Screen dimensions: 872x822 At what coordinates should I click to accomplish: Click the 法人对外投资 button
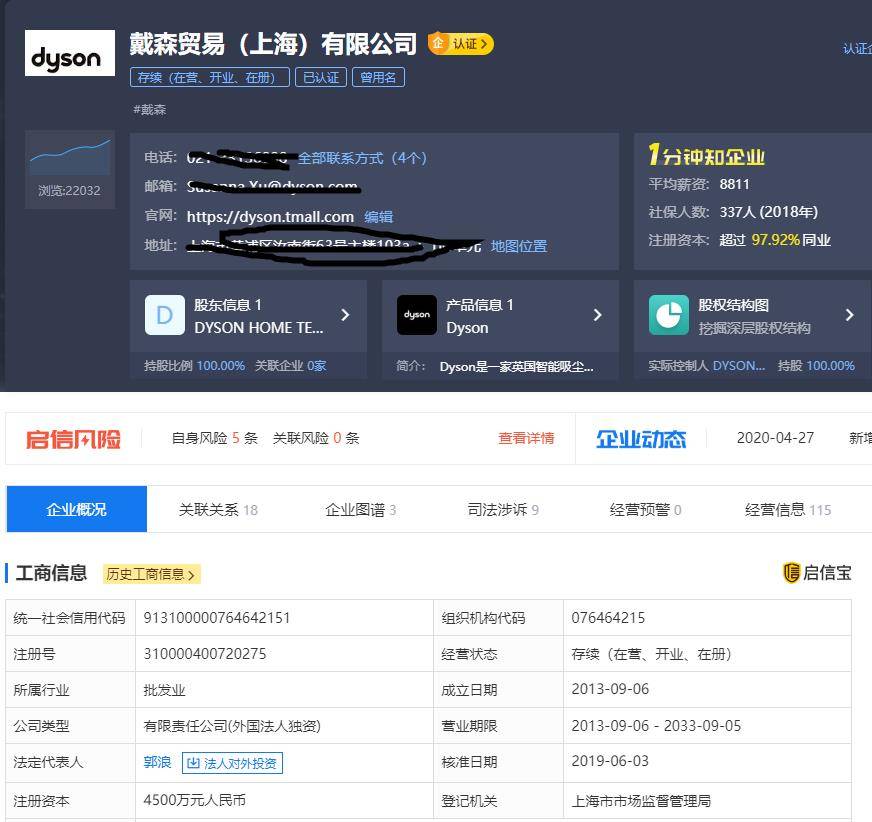232,763
